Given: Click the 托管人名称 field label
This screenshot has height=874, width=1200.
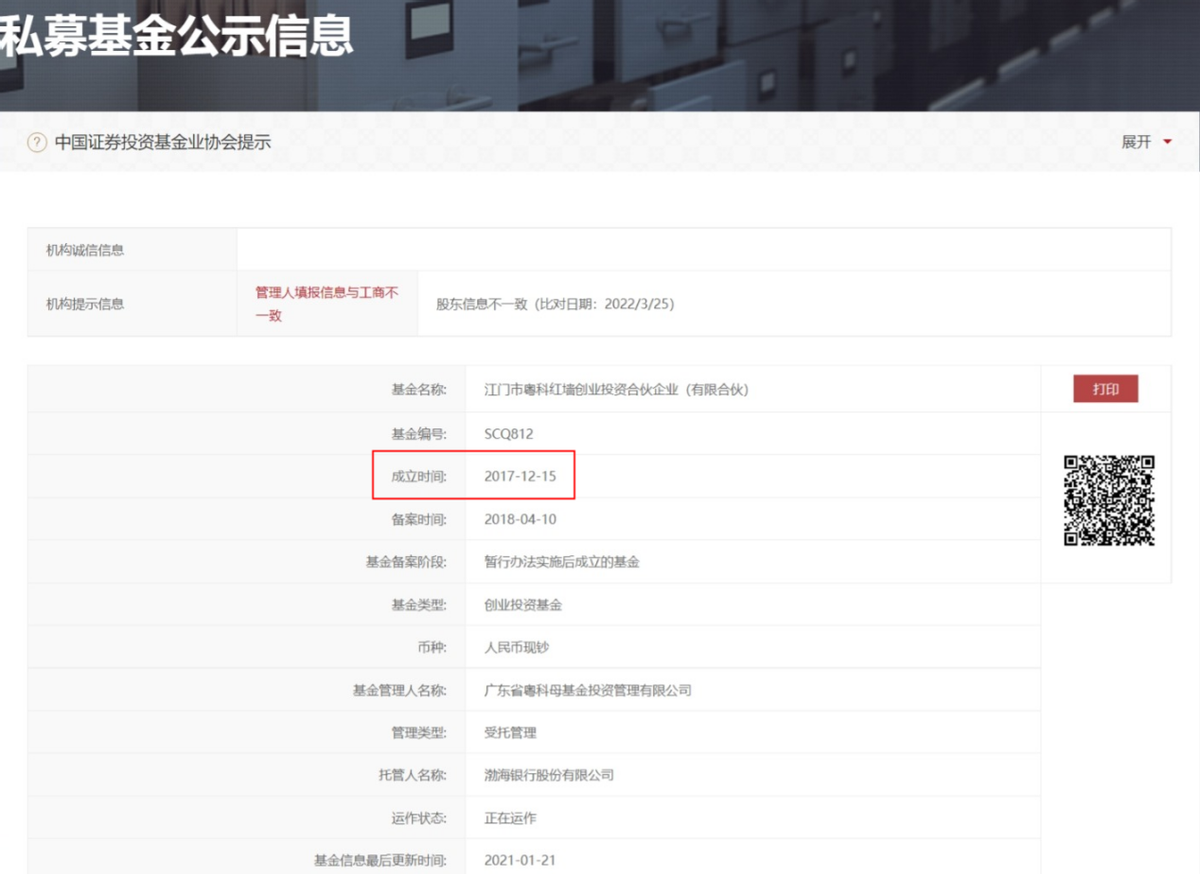Looking at the screenshot, I should (413, 775).
